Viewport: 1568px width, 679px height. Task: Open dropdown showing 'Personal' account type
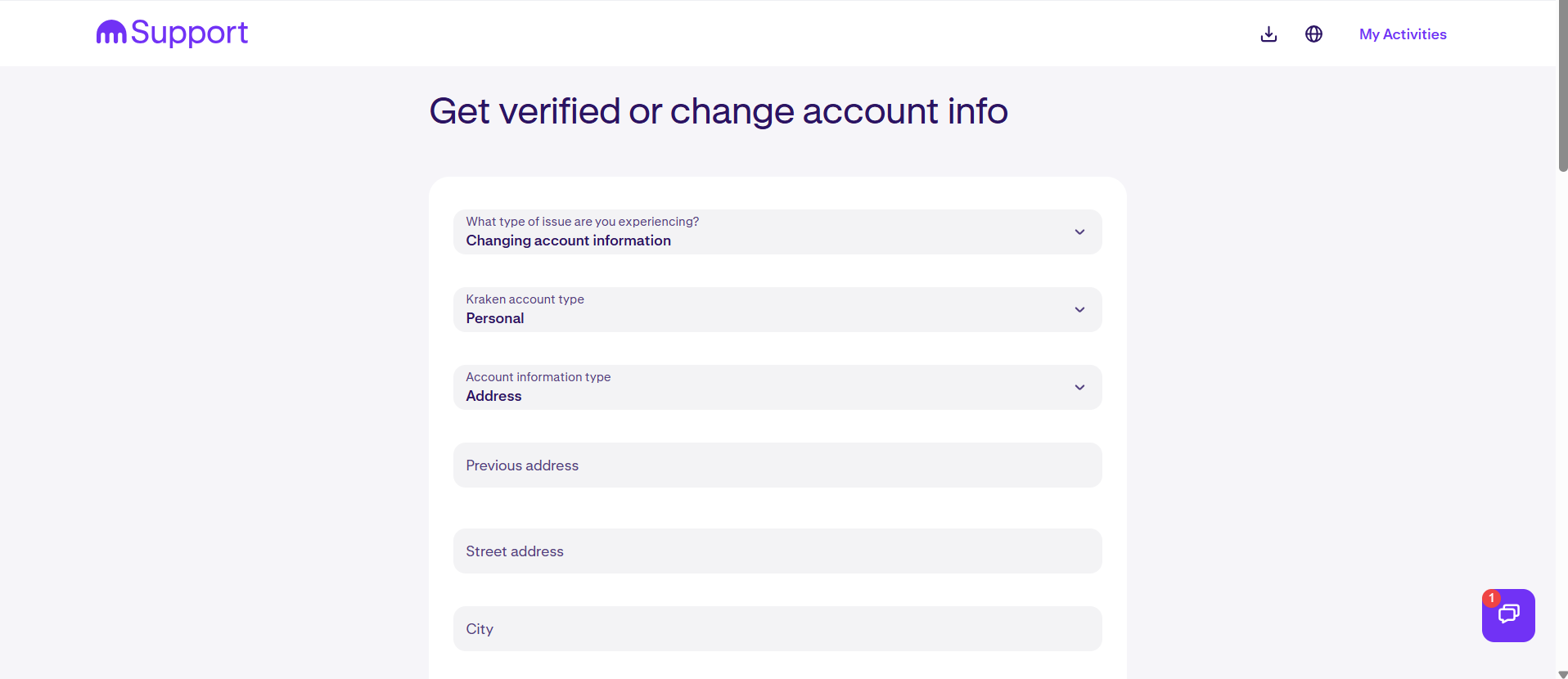coord(737,310)
